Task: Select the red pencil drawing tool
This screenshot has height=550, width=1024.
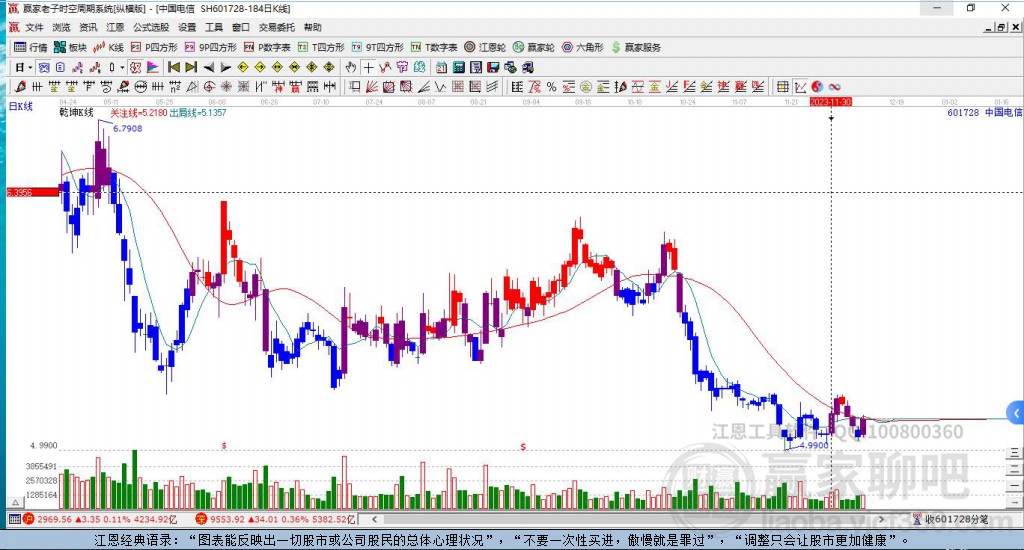Action: click(x=20, y=87)
